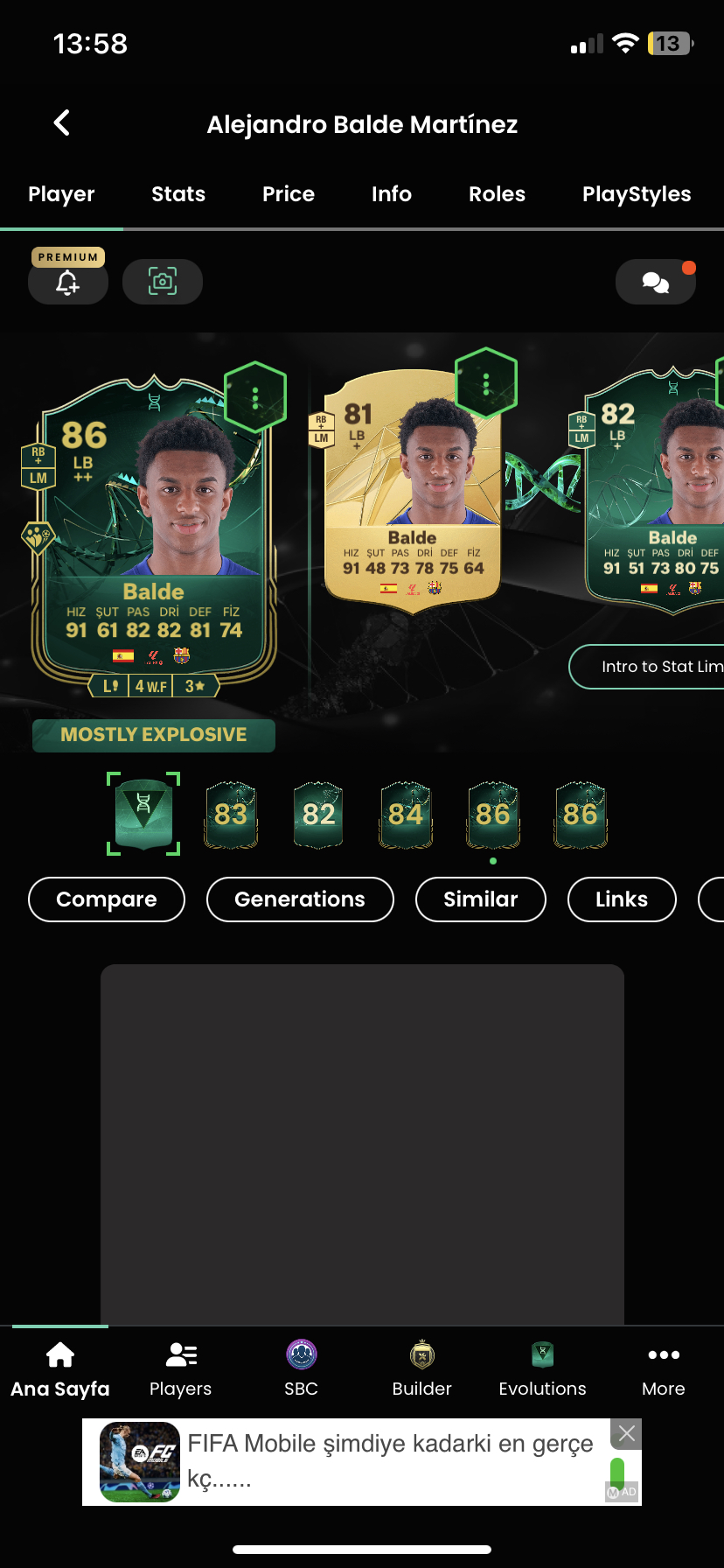This screenshot has height=1568, width=724.
Task: Open the Price tab
Action: point(289,194)
